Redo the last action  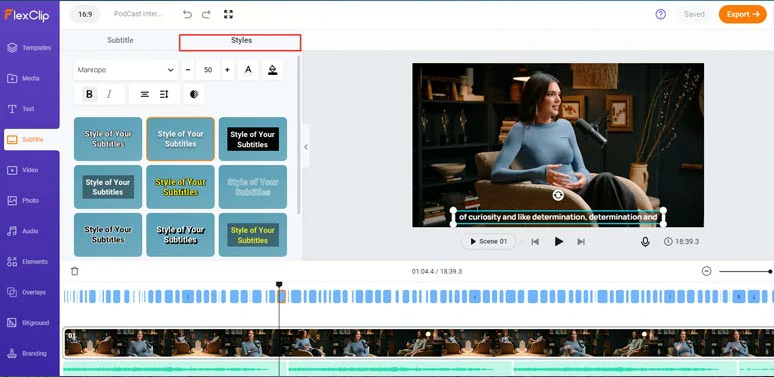206,14
